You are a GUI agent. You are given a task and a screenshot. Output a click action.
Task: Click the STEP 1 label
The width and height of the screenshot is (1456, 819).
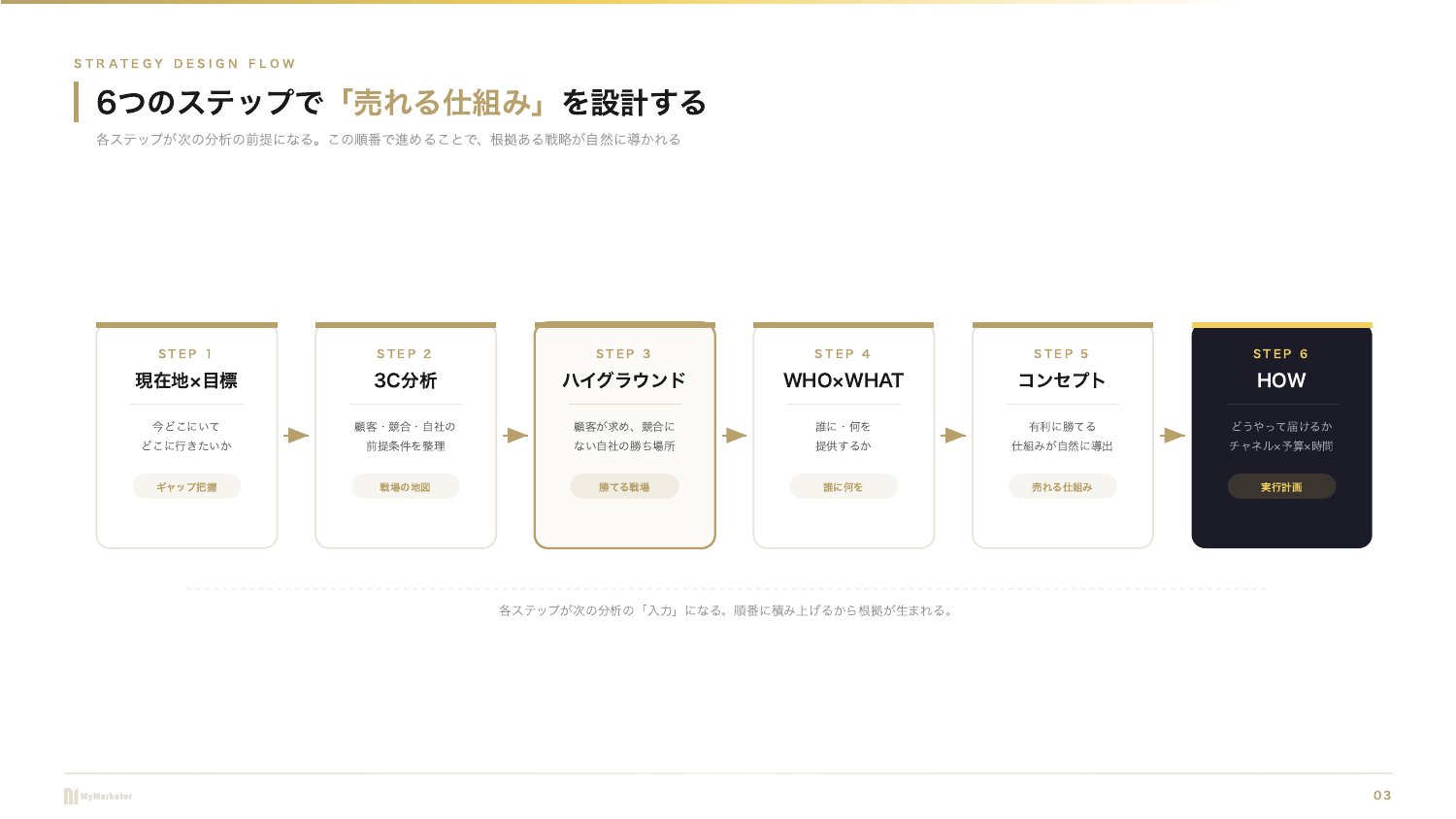[185, 354]
